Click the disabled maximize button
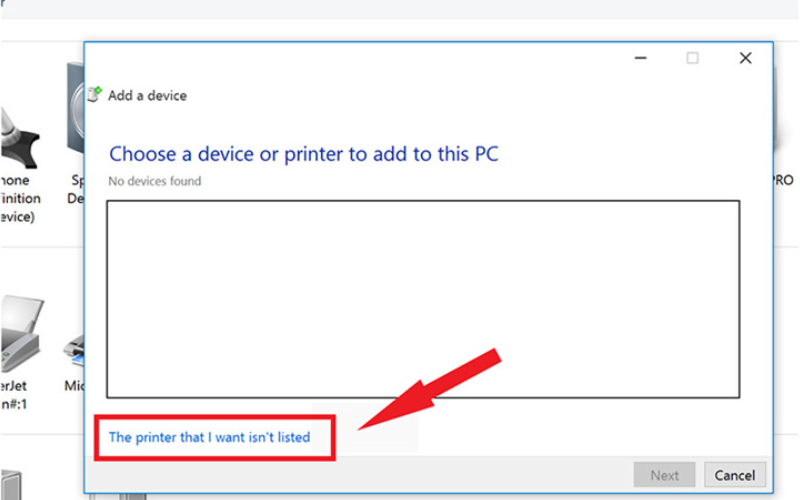 pos(693,58)
